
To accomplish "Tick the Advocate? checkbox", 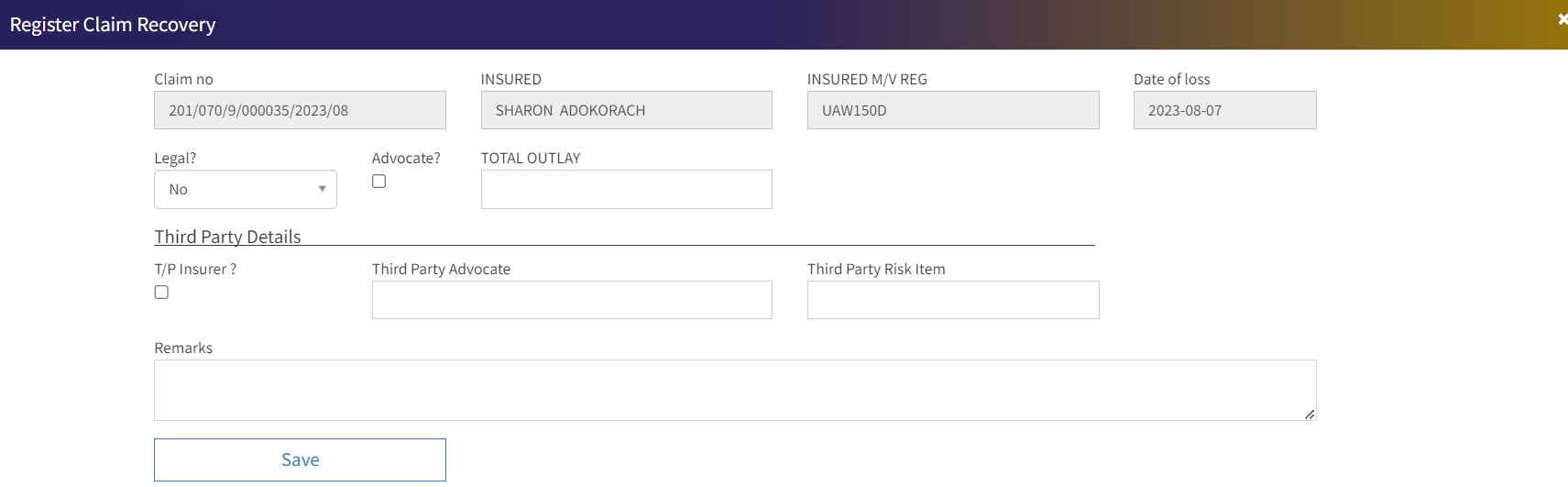I will tap(379, 182).
